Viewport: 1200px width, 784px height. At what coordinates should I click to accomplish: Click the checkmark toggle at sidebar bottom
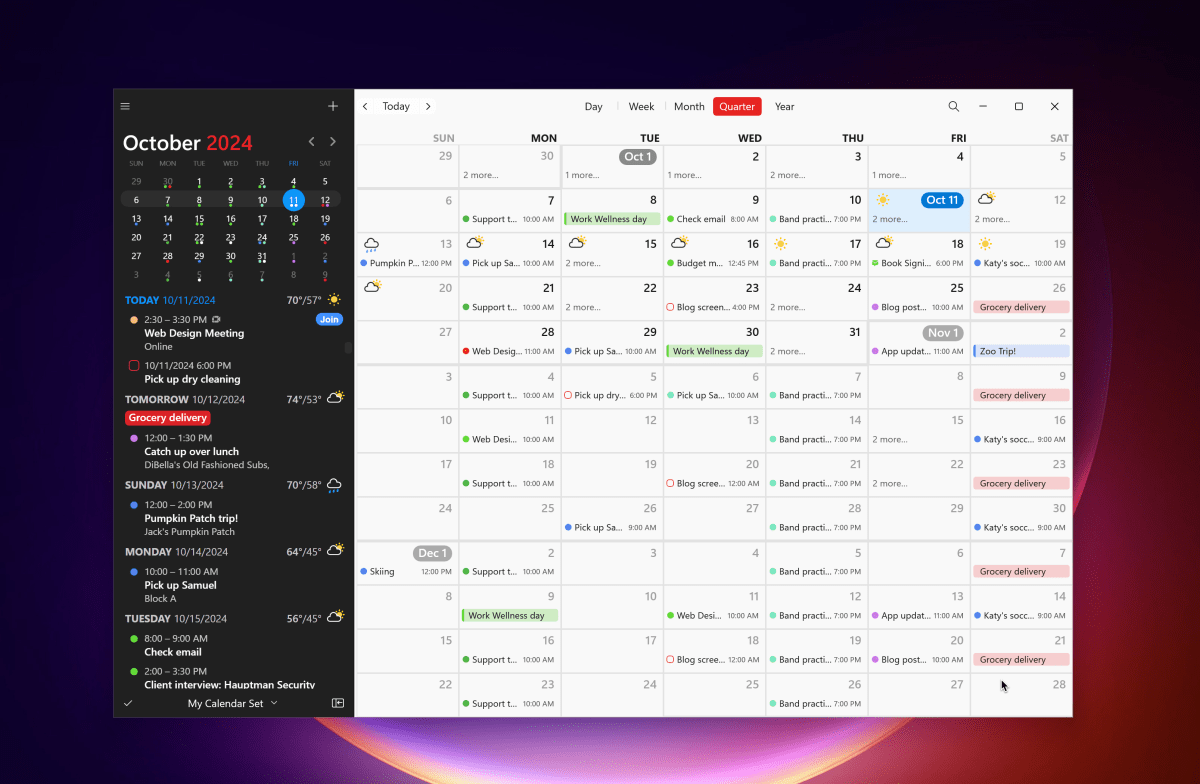126,703
